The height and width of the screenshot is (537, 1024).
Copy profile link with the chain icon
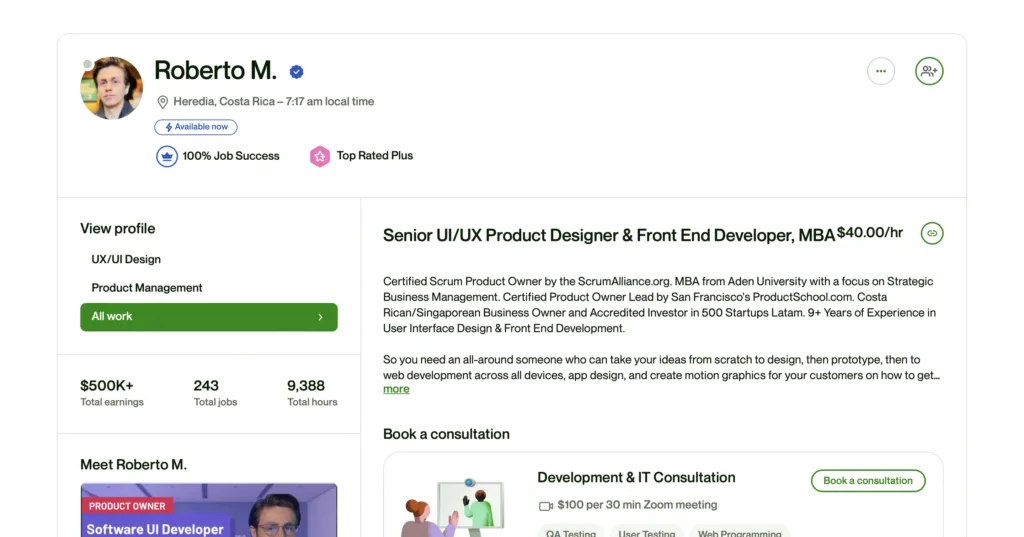point(932,233)
